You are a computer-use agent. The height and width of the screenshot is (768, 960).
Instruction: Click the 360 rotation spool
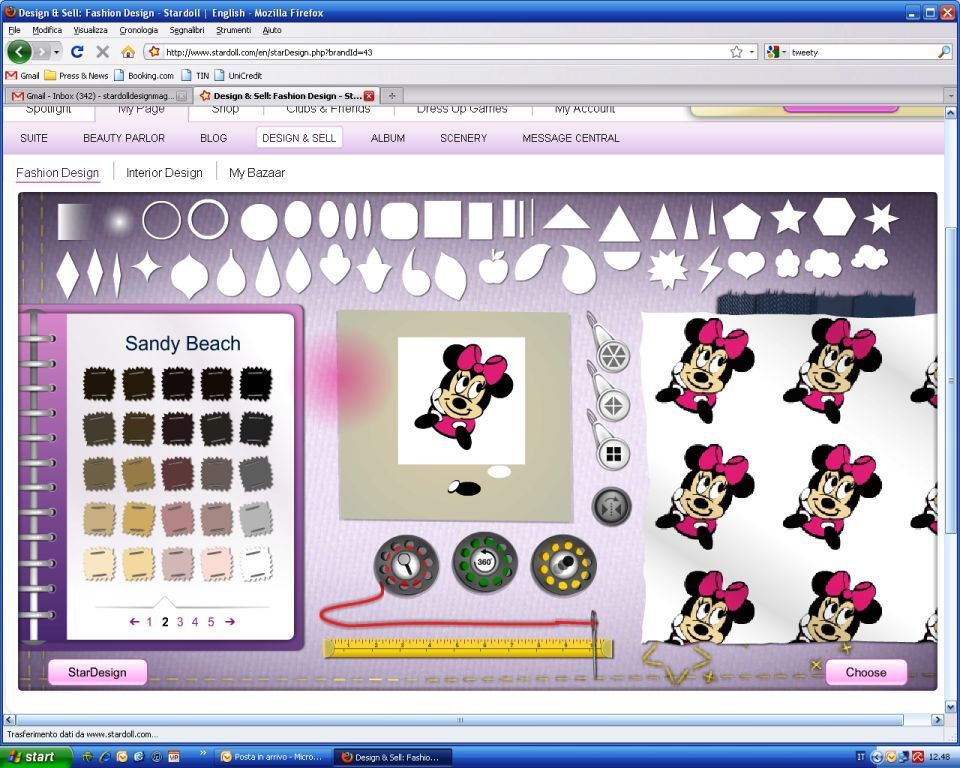coord(484,562)
